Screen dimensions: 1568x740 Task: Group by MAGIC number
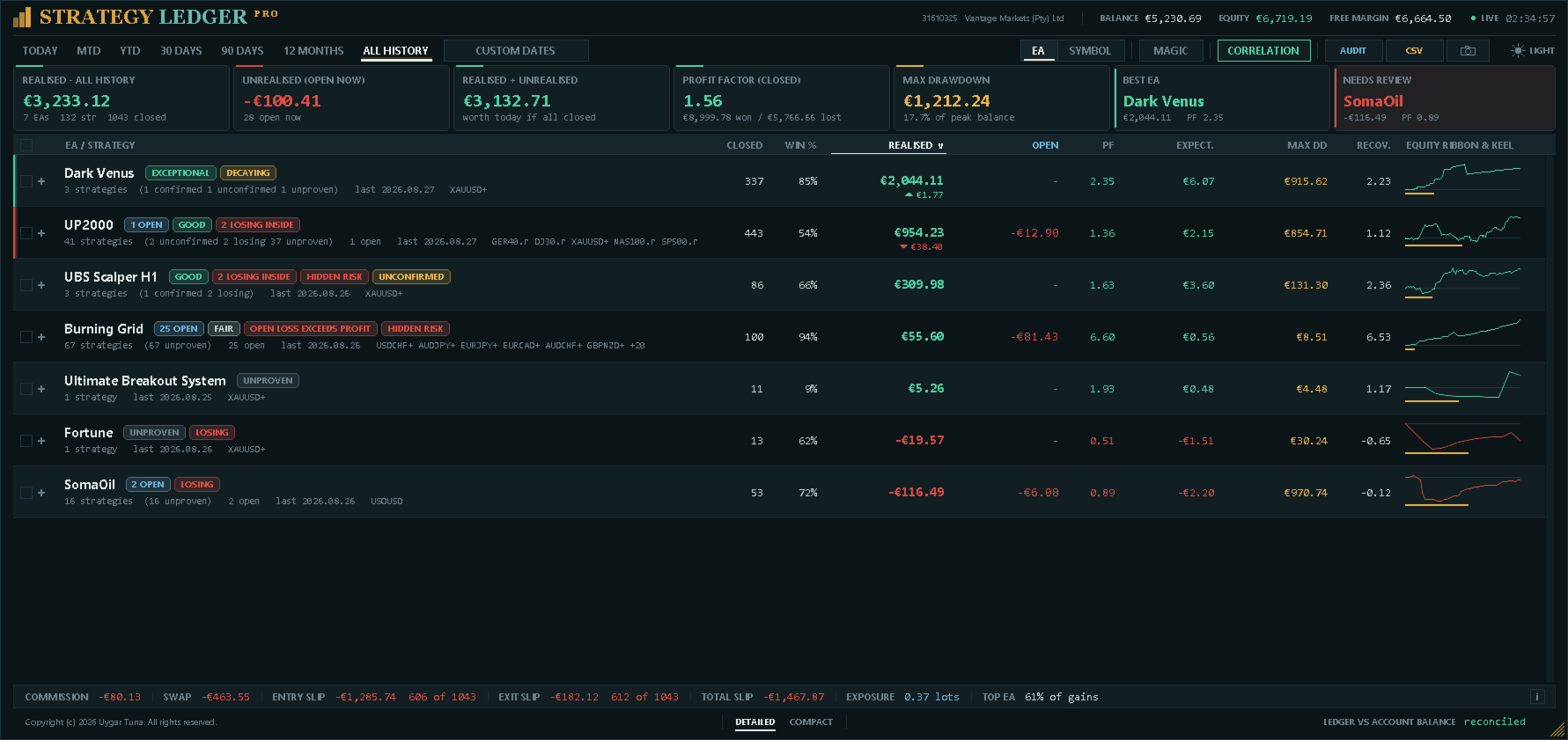pos(1171,51)
